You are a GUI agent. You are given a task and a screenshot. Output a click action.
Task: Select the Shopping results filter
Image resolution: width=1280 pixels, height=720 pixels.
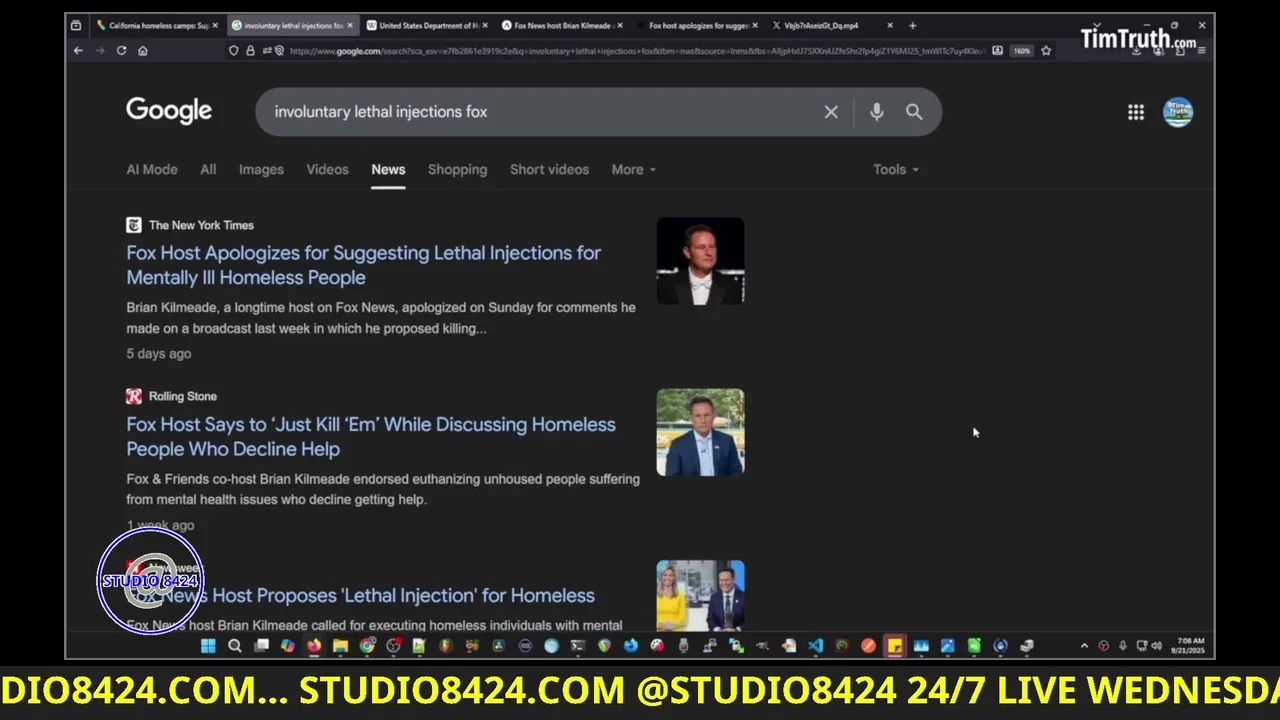click(x=457, y=169)
